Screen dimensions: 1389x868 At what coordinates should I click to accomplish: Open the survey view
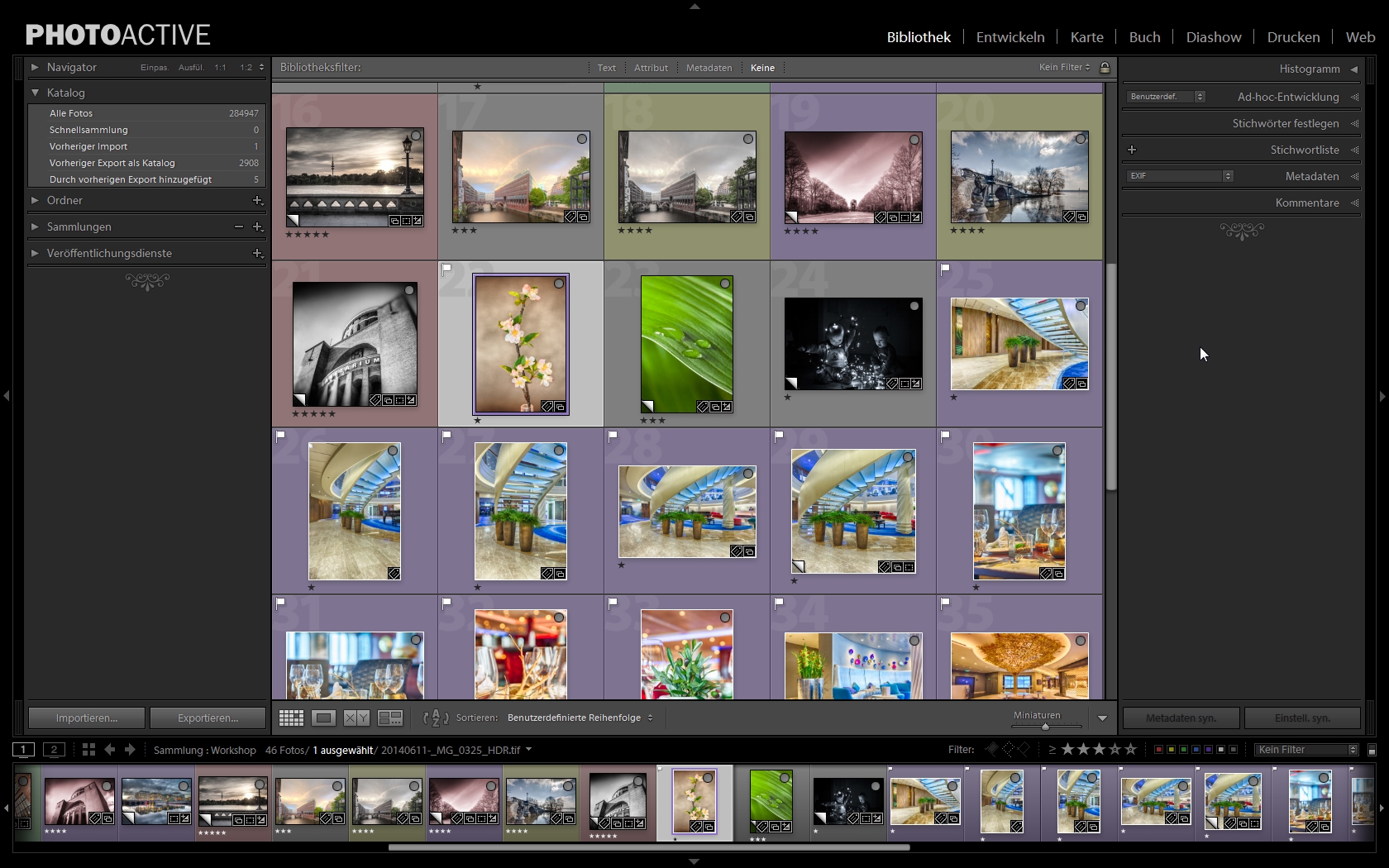click(x=389, y=718)
